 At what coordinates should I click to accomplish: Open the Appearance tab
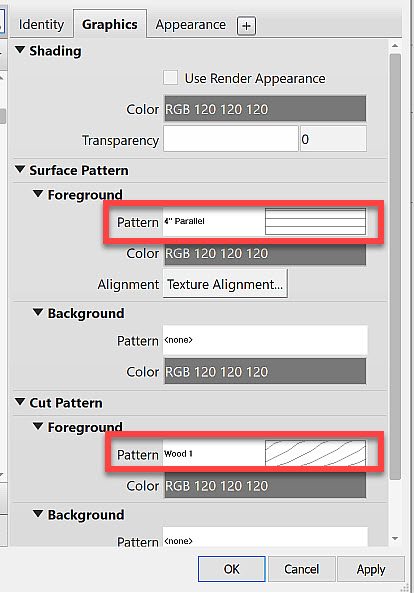(191, 25)
